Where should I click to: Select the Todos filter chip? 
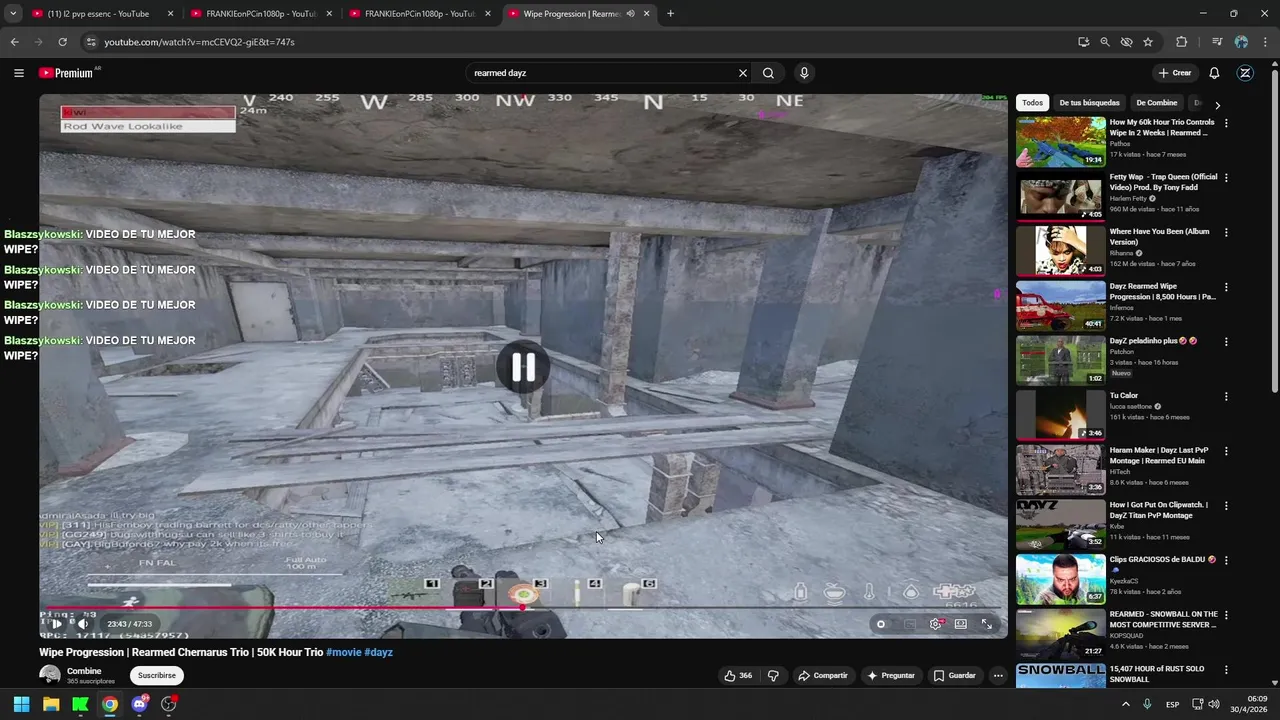[x=1032, y=103]
